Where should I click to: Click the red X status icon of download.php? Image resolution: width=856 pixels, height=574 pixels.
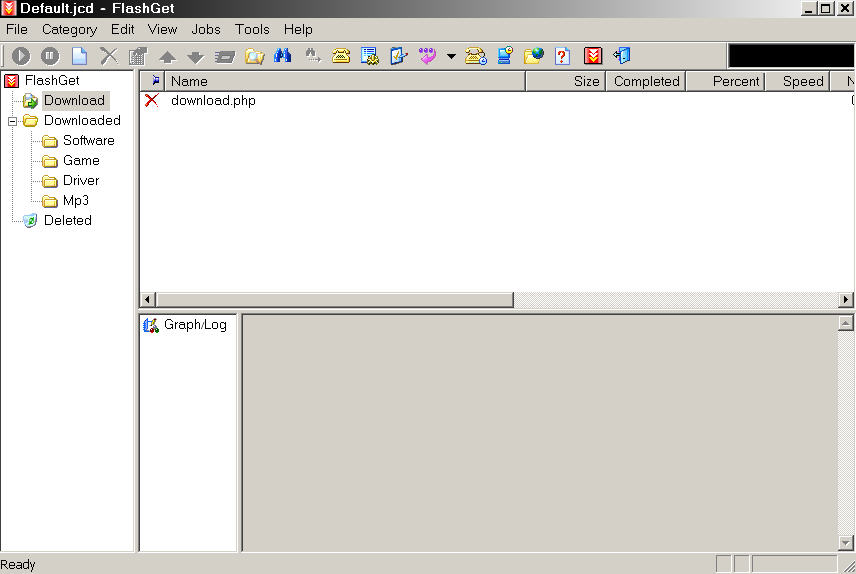[152, 100]
